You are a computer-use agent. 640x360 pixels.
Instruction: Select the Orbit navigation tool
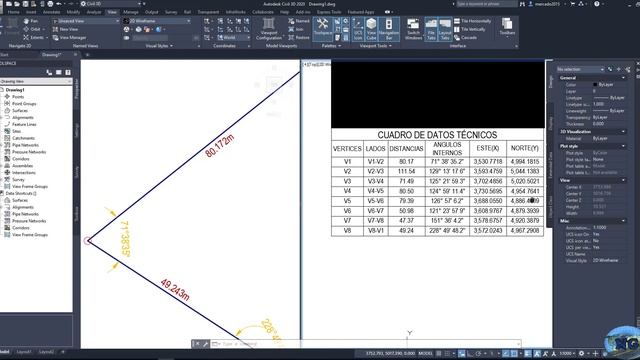33,29
